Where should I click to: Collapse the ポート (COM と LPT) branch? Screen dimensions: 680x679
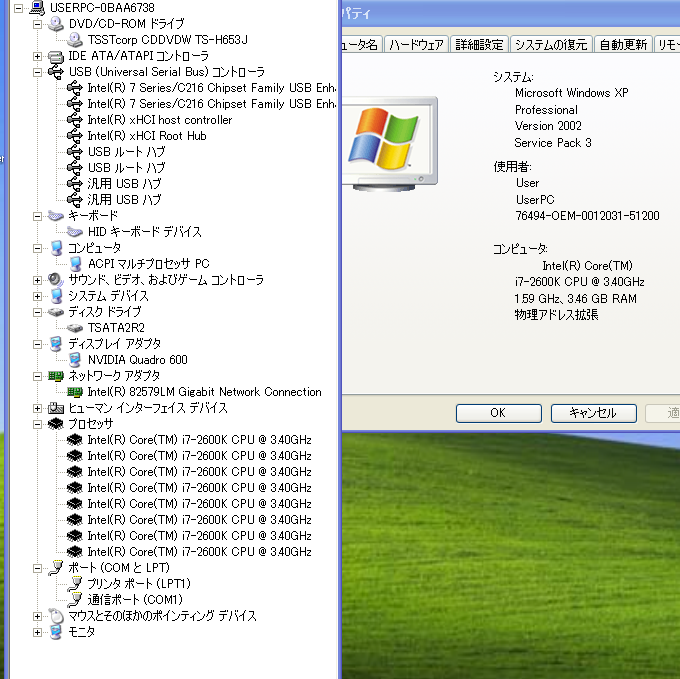pos(37,568)
